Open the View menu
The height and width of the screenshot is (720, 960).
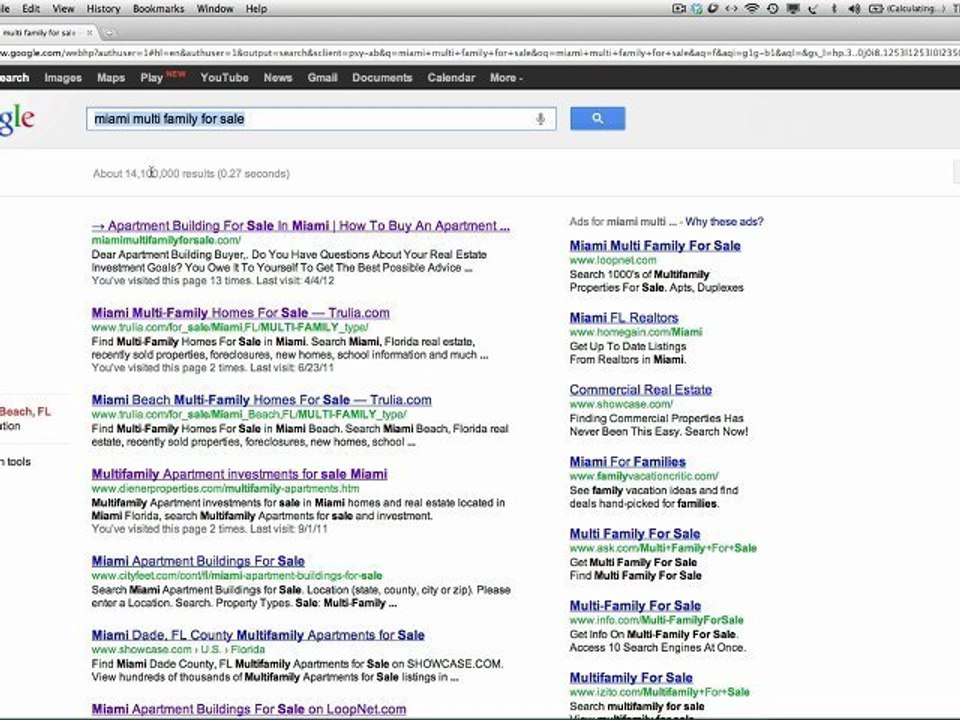tap(63, 9)
